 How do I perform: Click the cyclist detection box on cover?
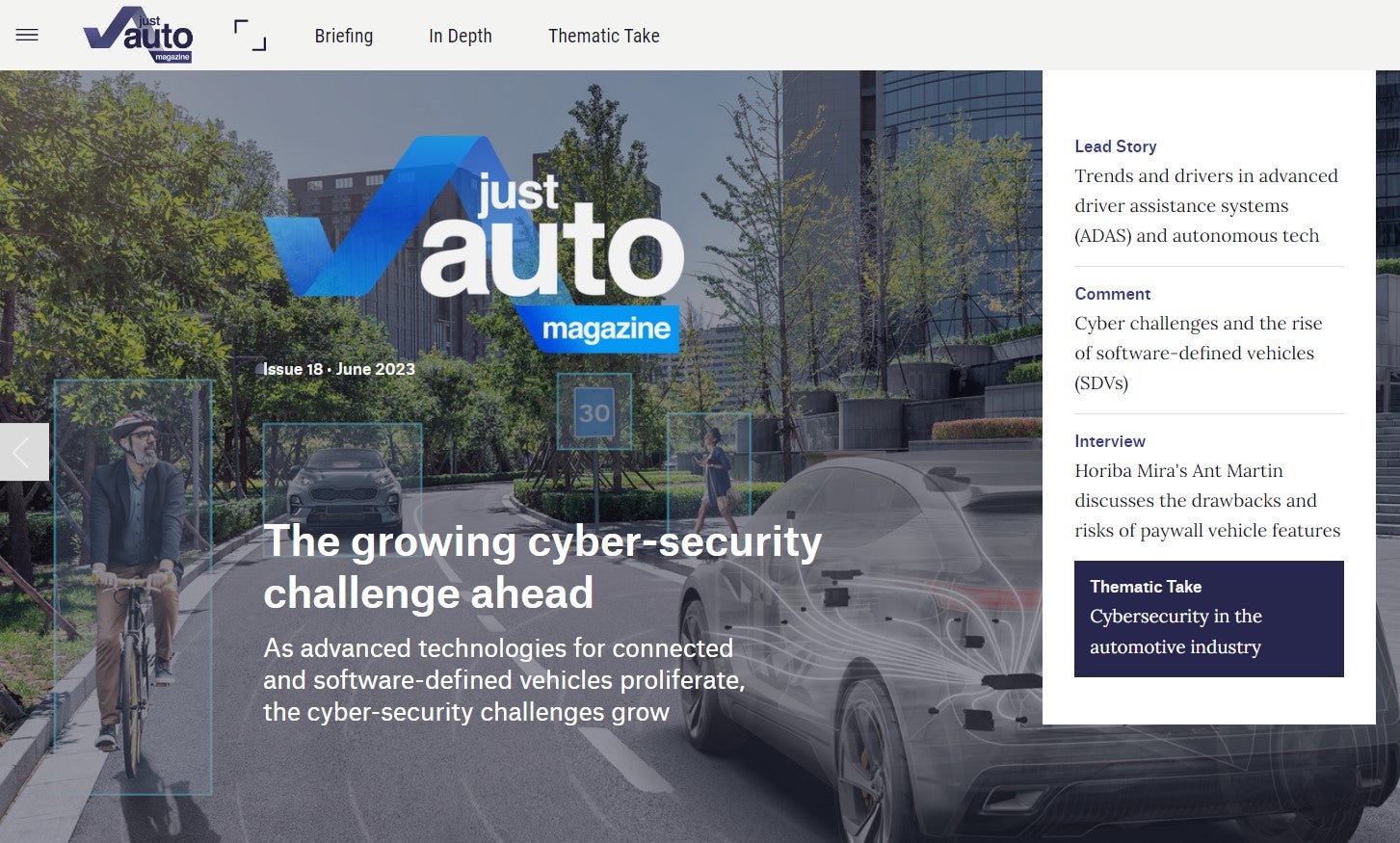[133, 587]
